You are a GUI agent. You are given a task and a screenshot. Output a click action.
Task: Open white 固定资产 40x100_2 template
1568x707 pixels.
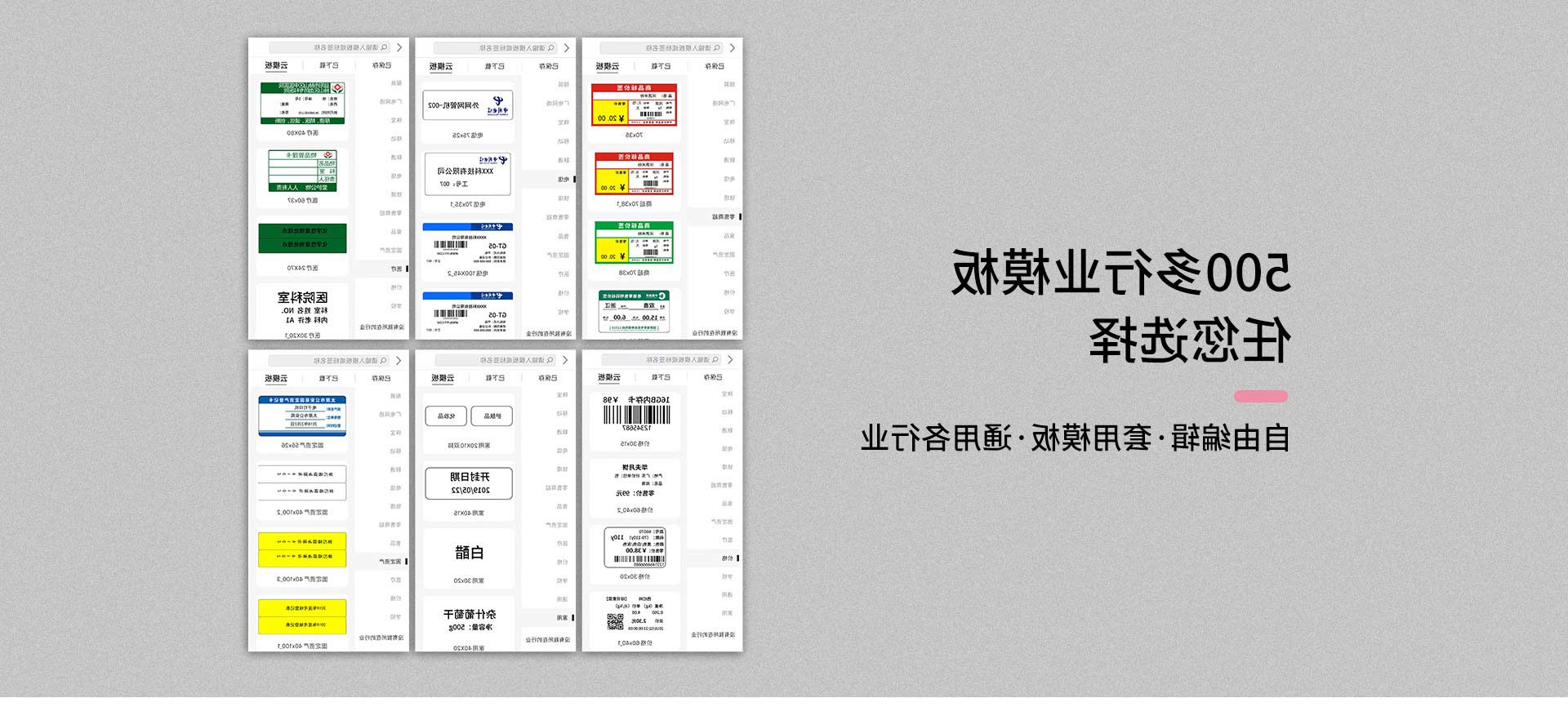[x=302, y=488]
